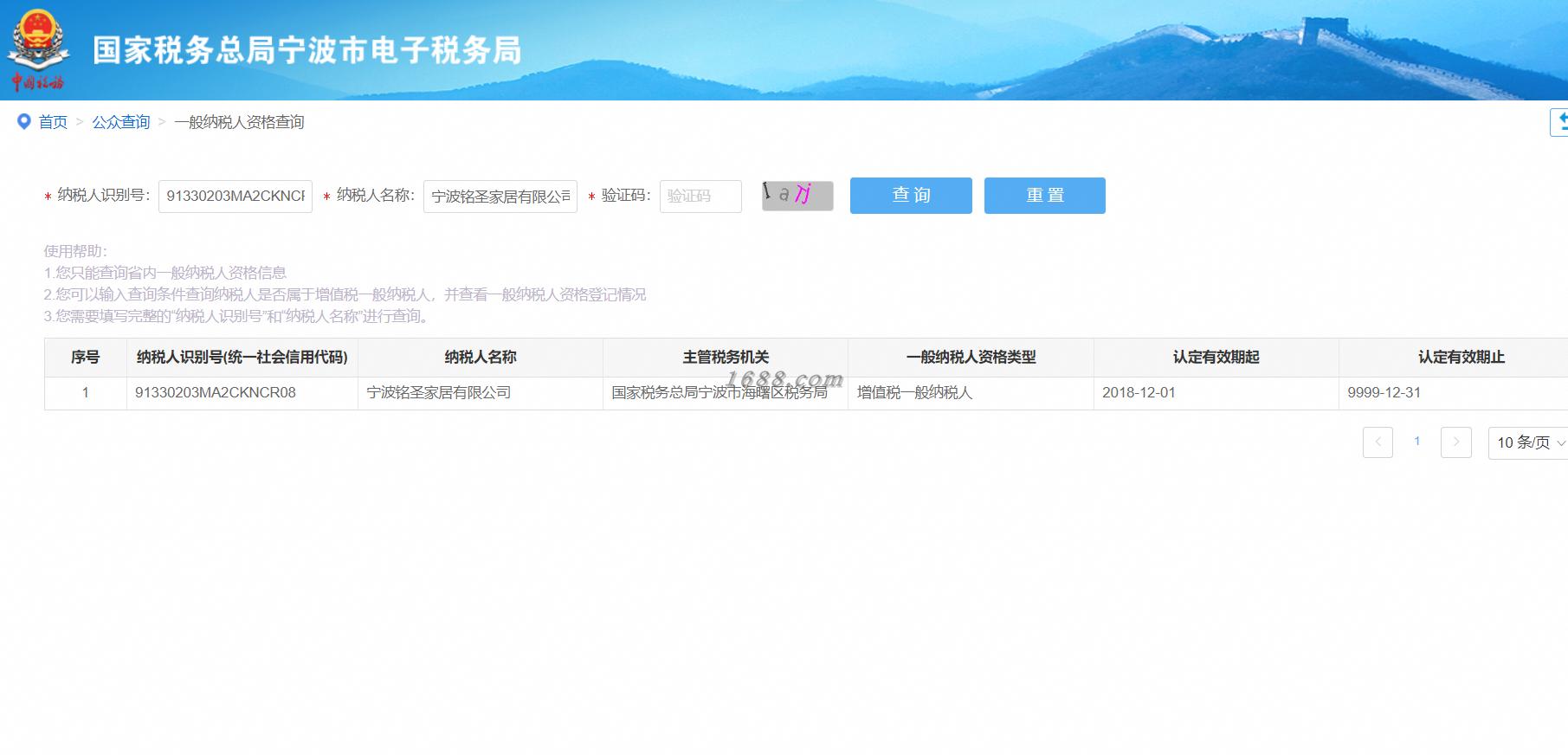Go to 首页 breadcrumb link
The height and width of the screenshot is (755, 1568).
tap(53, 122)
